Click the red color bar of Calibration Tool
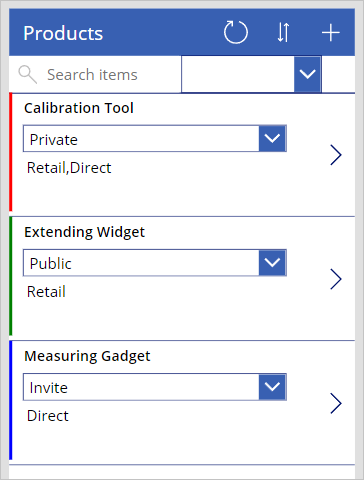The height and width of the screenshot is (480, 364). click(11, 152)
